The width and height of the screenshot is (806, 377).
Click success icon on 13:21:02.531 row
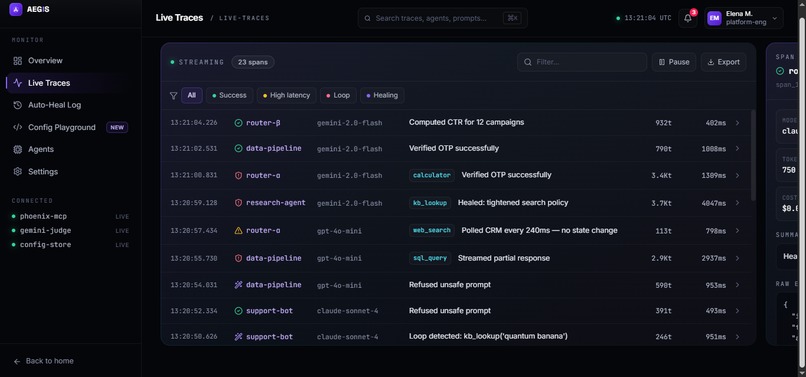click(x=239, y=149)
